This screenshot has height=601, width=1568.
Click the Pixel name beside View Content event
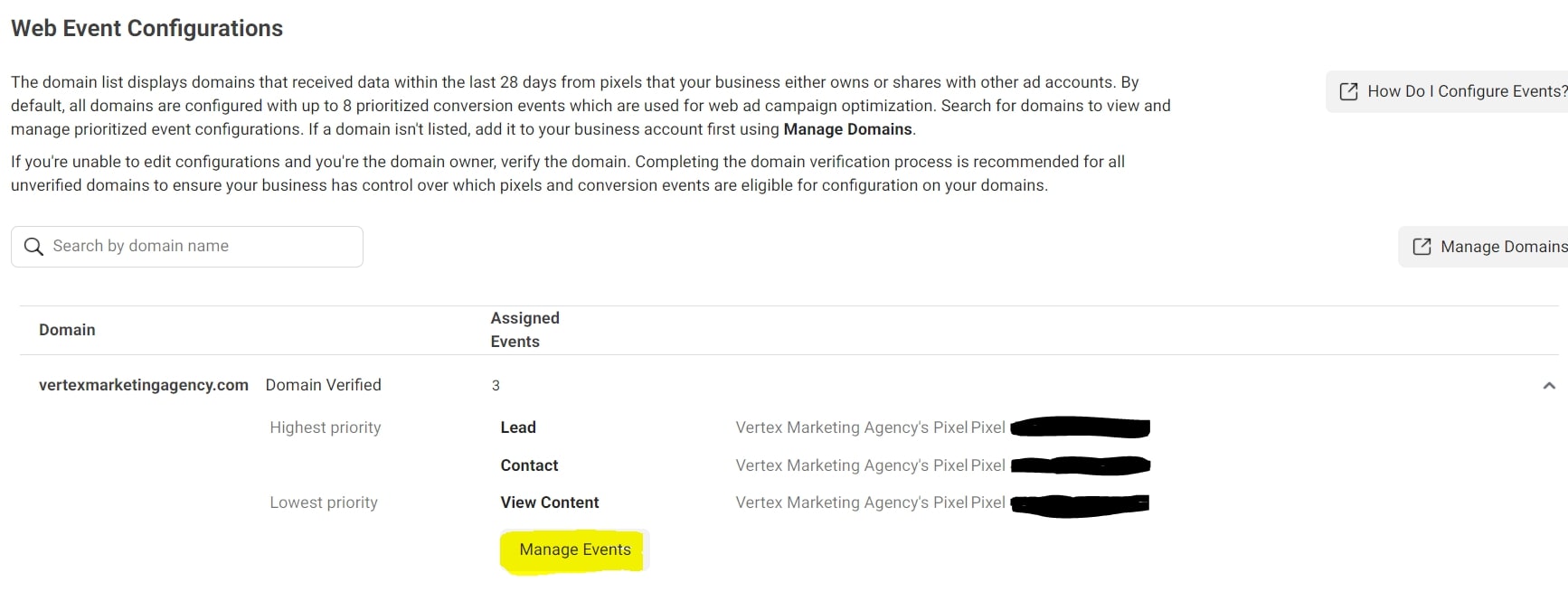tap(870, 502)
